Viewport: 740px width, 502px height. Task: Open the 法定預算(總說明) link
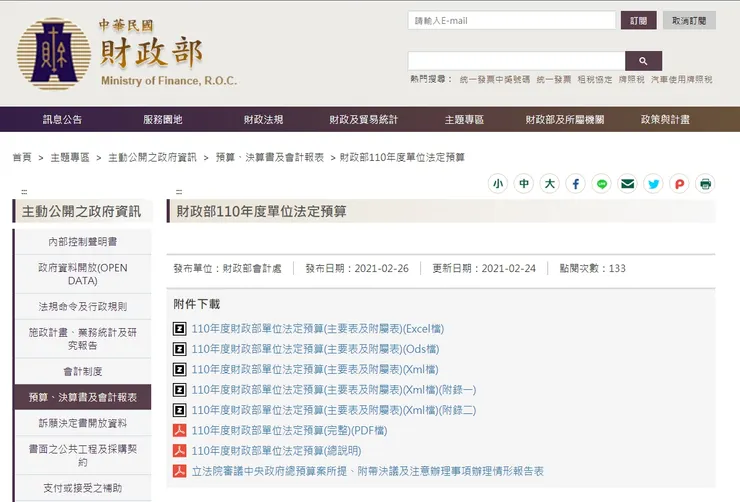tap(276, 451)
